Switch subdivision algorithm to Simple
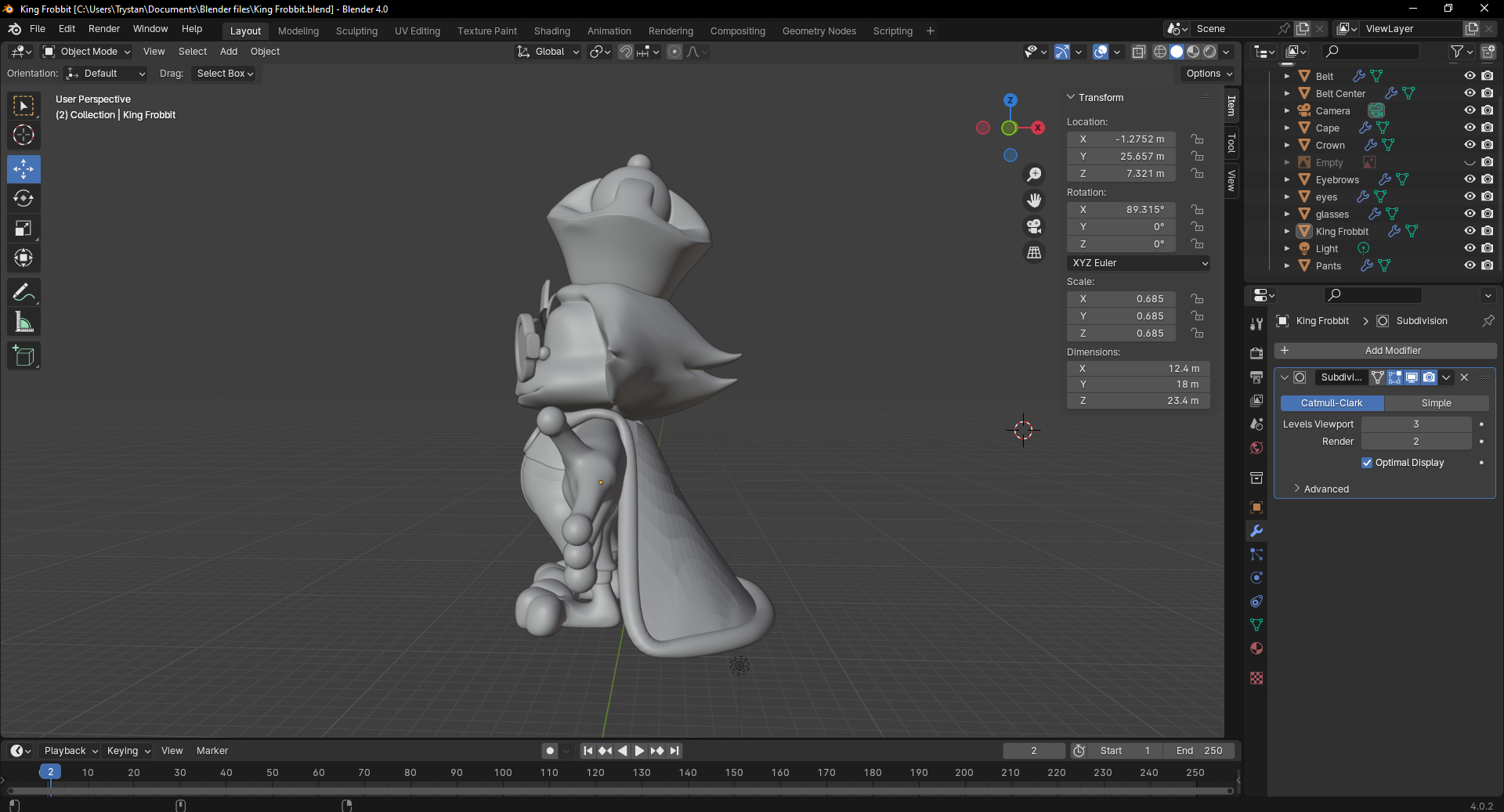This screenshot has width=1504, height=812. [1438, 402]
